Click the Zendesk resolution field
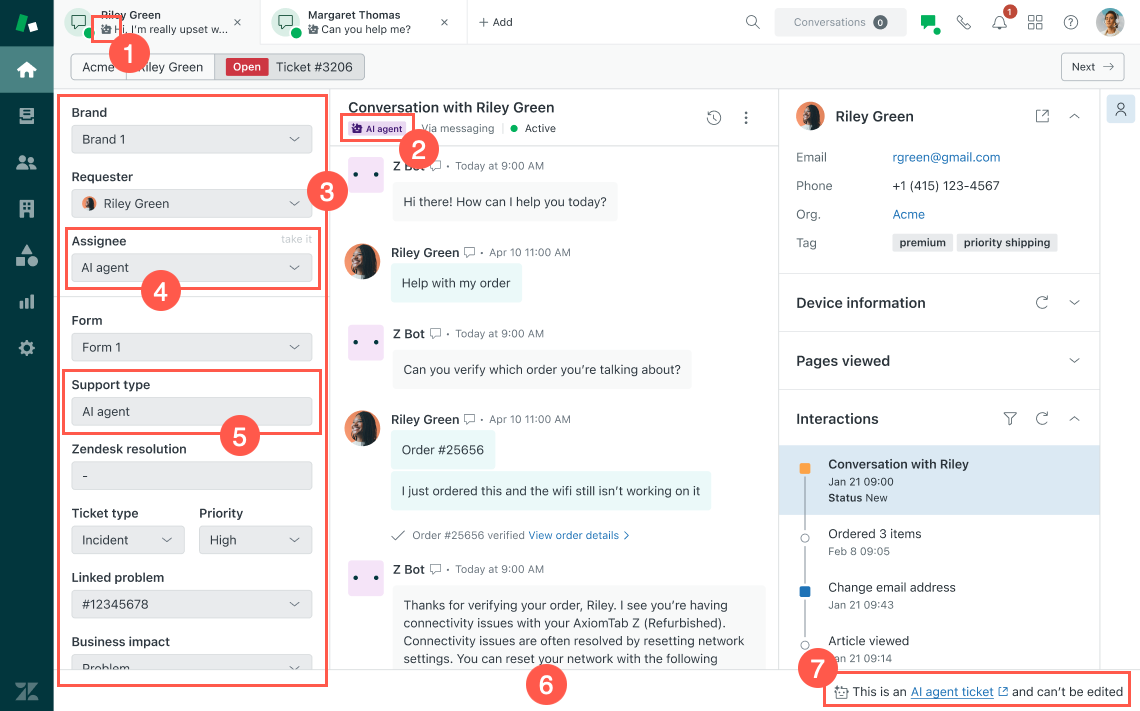Viewport: 1140px width, 711px height. tap(191, 475)
